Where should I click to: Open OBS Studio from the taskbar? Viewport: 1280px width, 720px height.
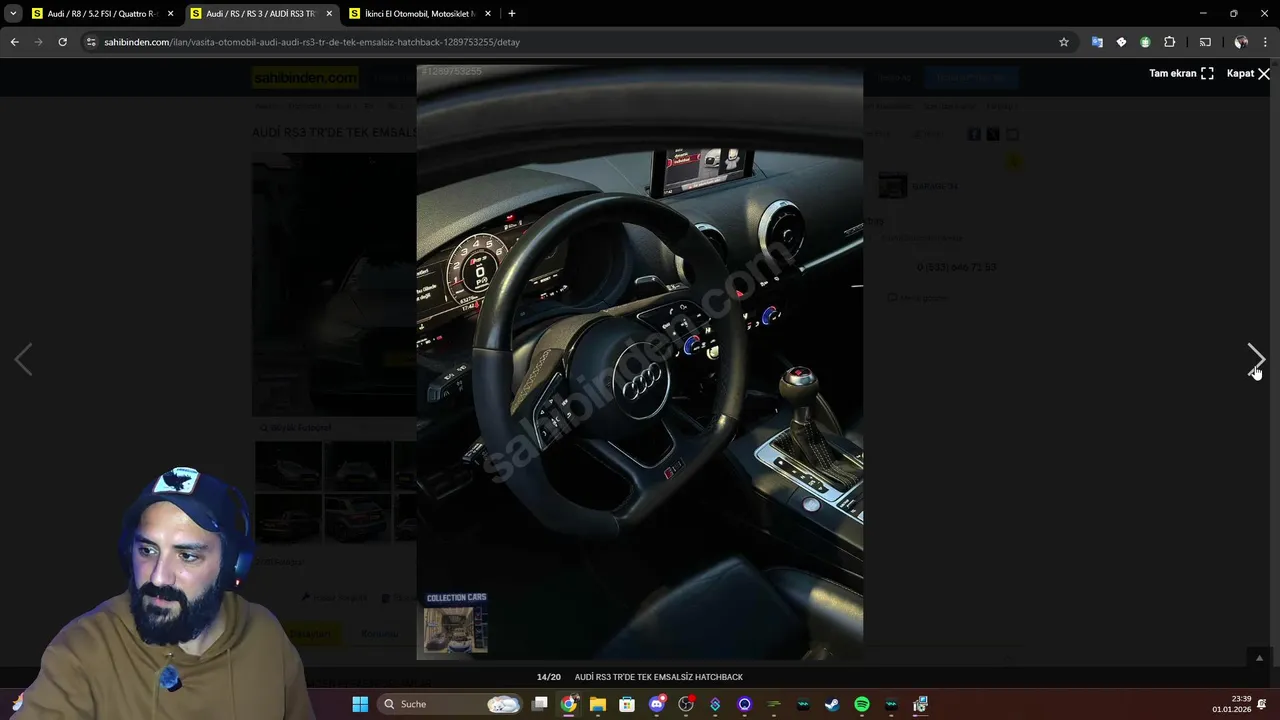pyautogui.click(x=686, y=704)
